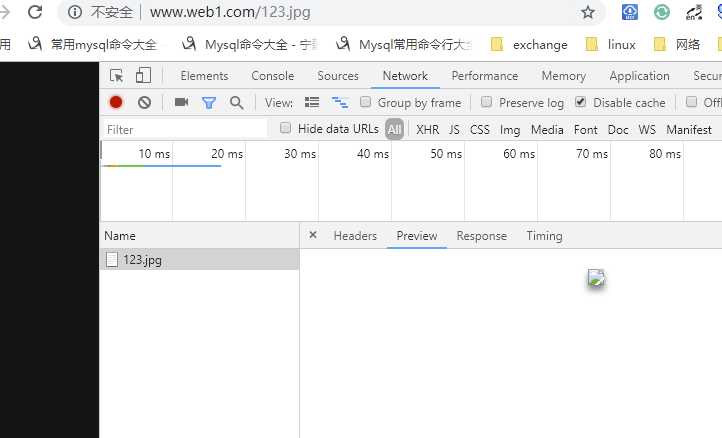Toggle the Offline checkbox
This screenshot has height=438, width=722.
(691, 102)
